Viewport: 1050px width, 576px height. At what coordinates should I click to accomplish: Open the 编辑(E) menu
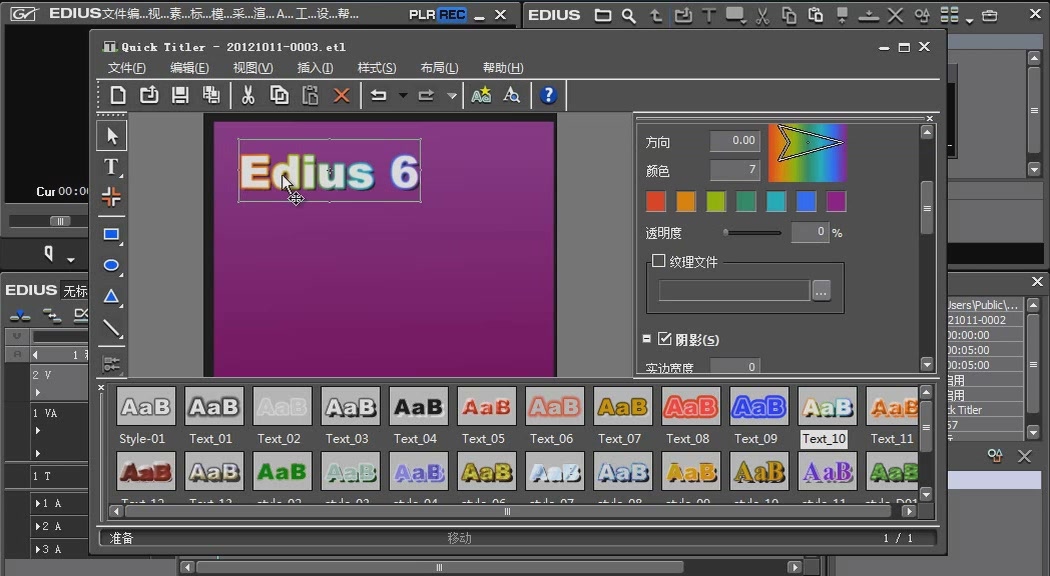190,68
